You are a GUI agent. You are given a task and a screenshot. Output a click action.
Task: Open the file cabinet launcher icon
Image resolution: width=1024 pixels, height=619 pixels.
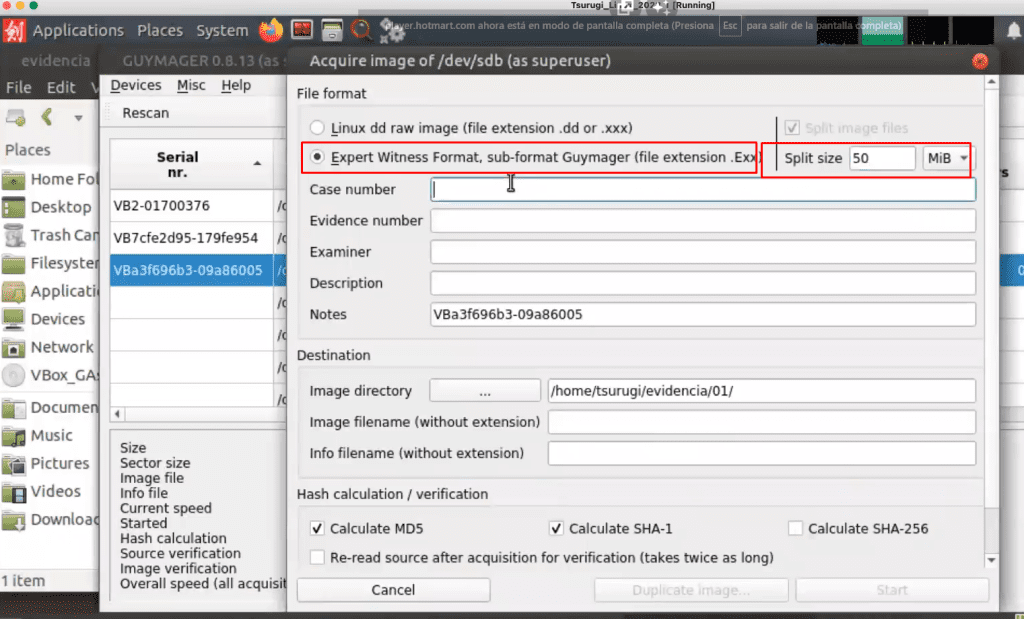click(332, 30)
